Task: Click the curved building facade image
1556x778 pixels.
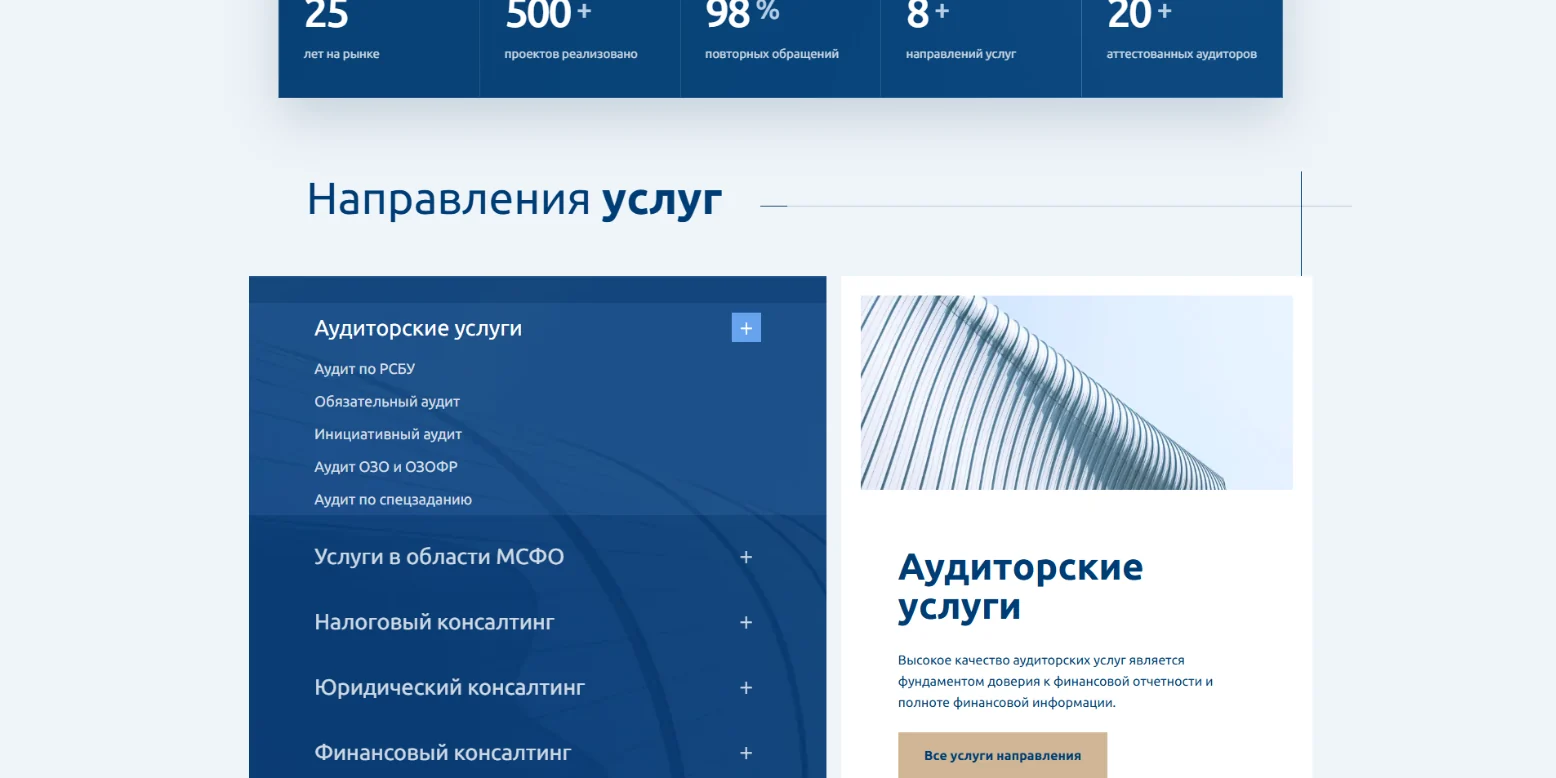Action: [x=1076, y=392]
